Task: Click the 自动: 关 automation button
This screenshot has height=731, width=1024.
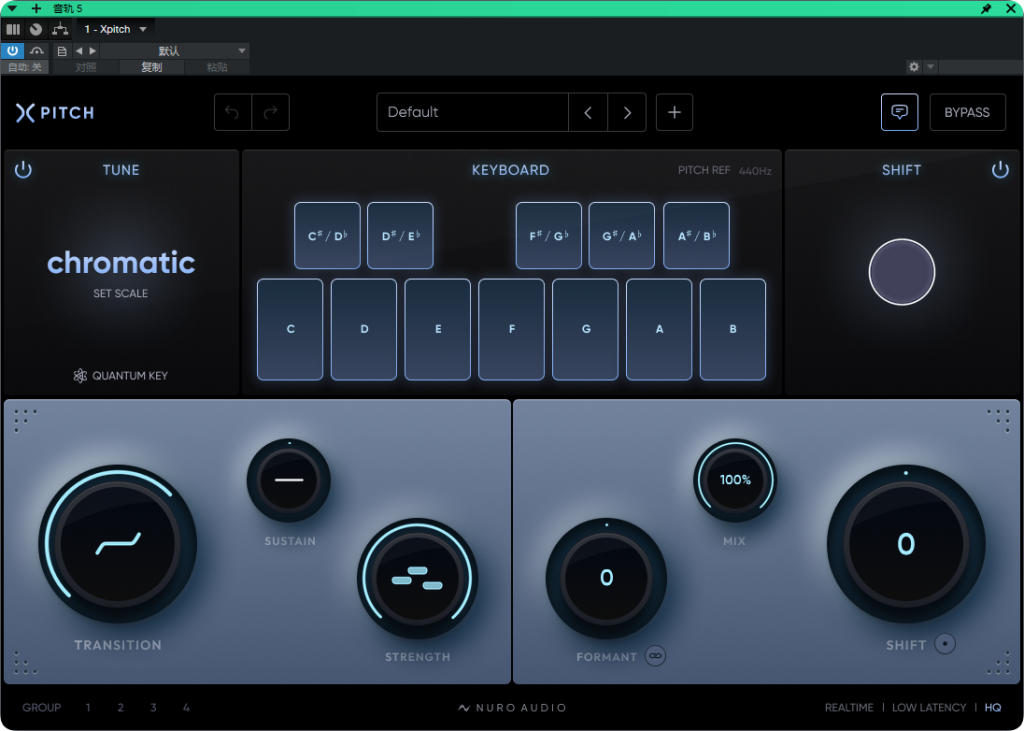Action: [25, 67]
